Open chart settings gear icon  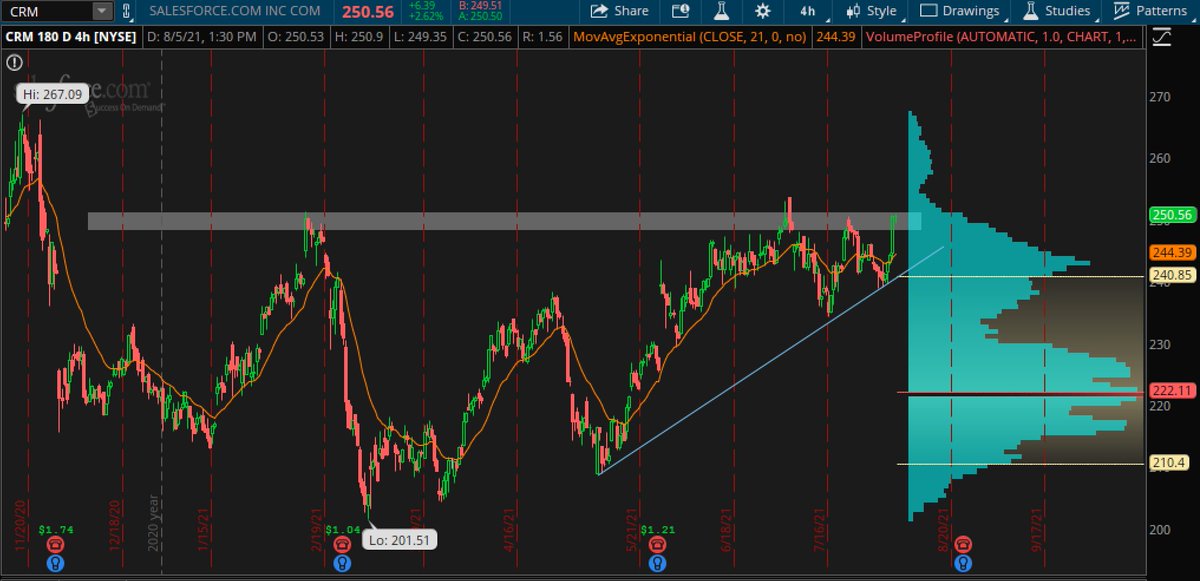(x=762, y=11)
